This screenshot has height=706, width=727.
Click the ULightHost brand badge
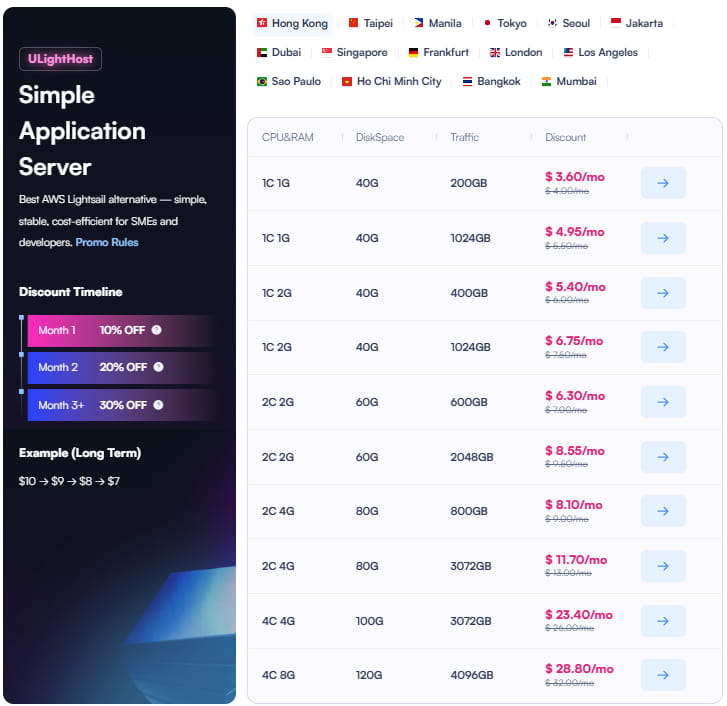coord(60,59)
